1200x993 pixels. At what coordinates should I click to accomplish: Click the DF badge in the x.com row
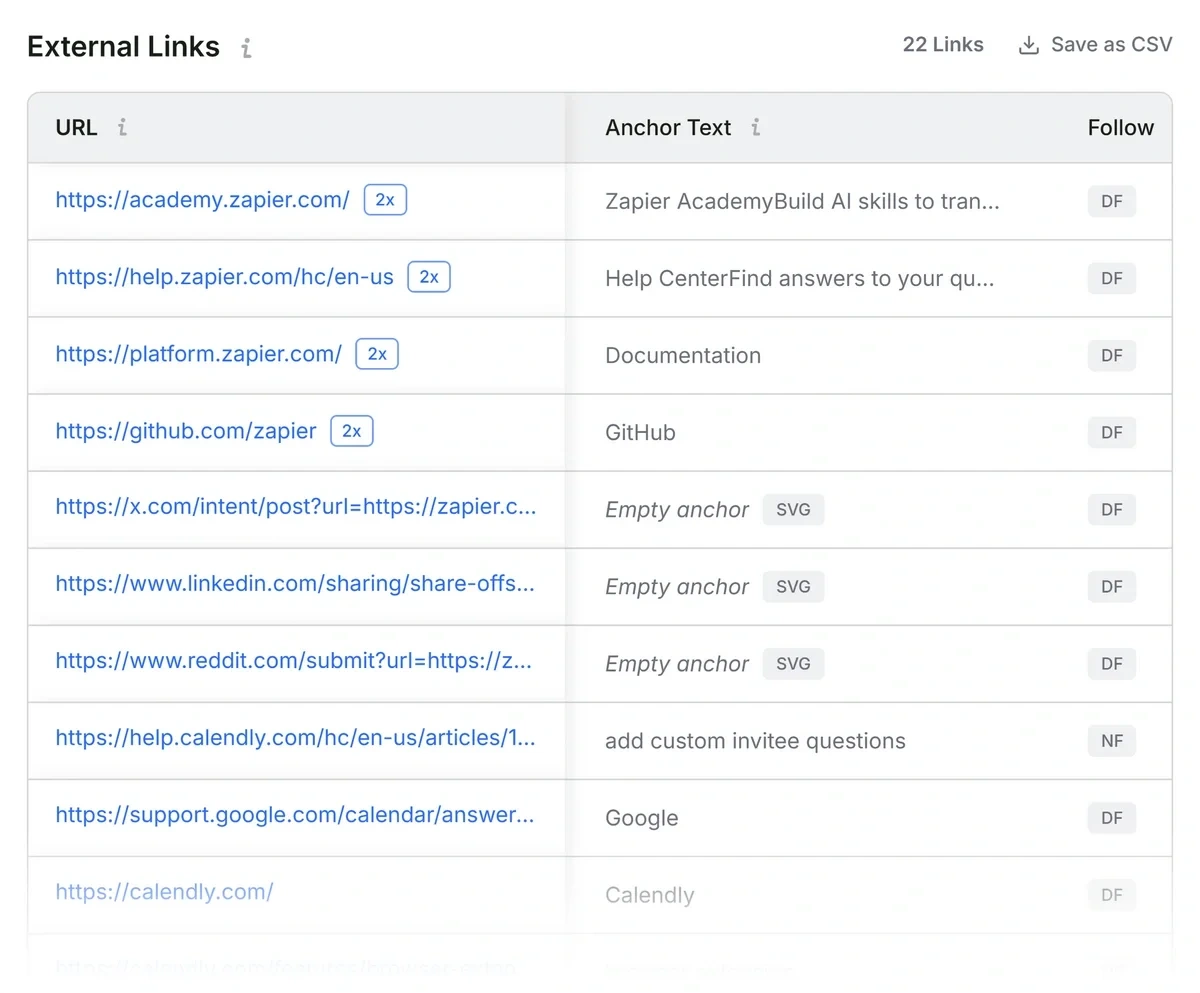point(1112,509)
